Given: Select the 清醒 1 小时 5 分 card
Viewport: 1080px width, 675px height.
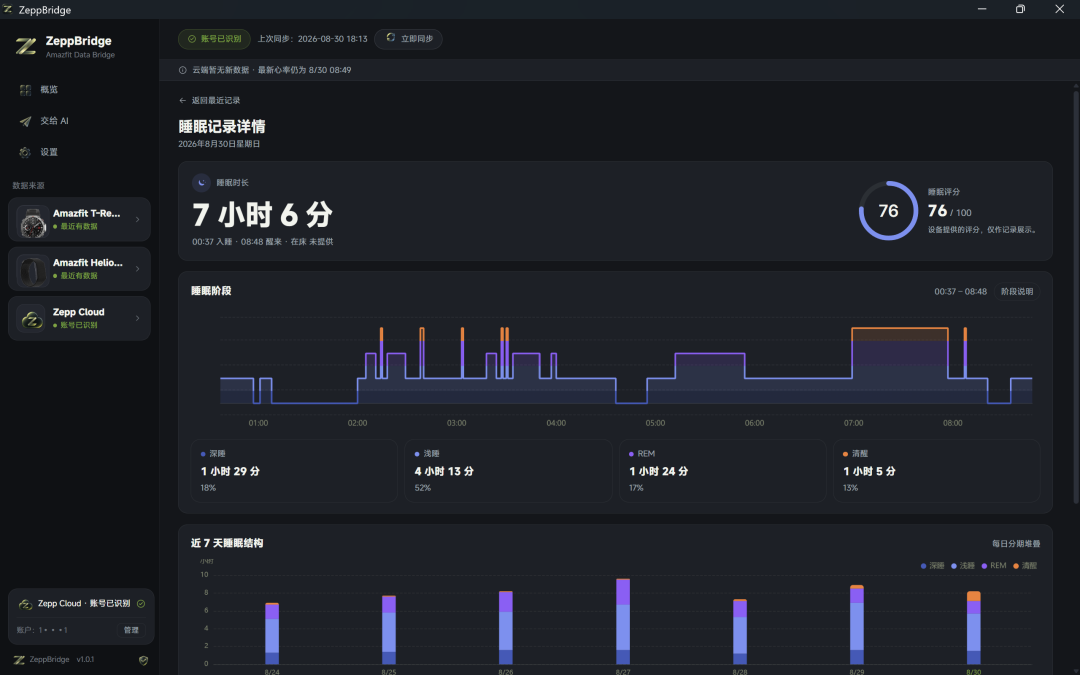Looking at the screenshot, I should (x=937, y=471).
